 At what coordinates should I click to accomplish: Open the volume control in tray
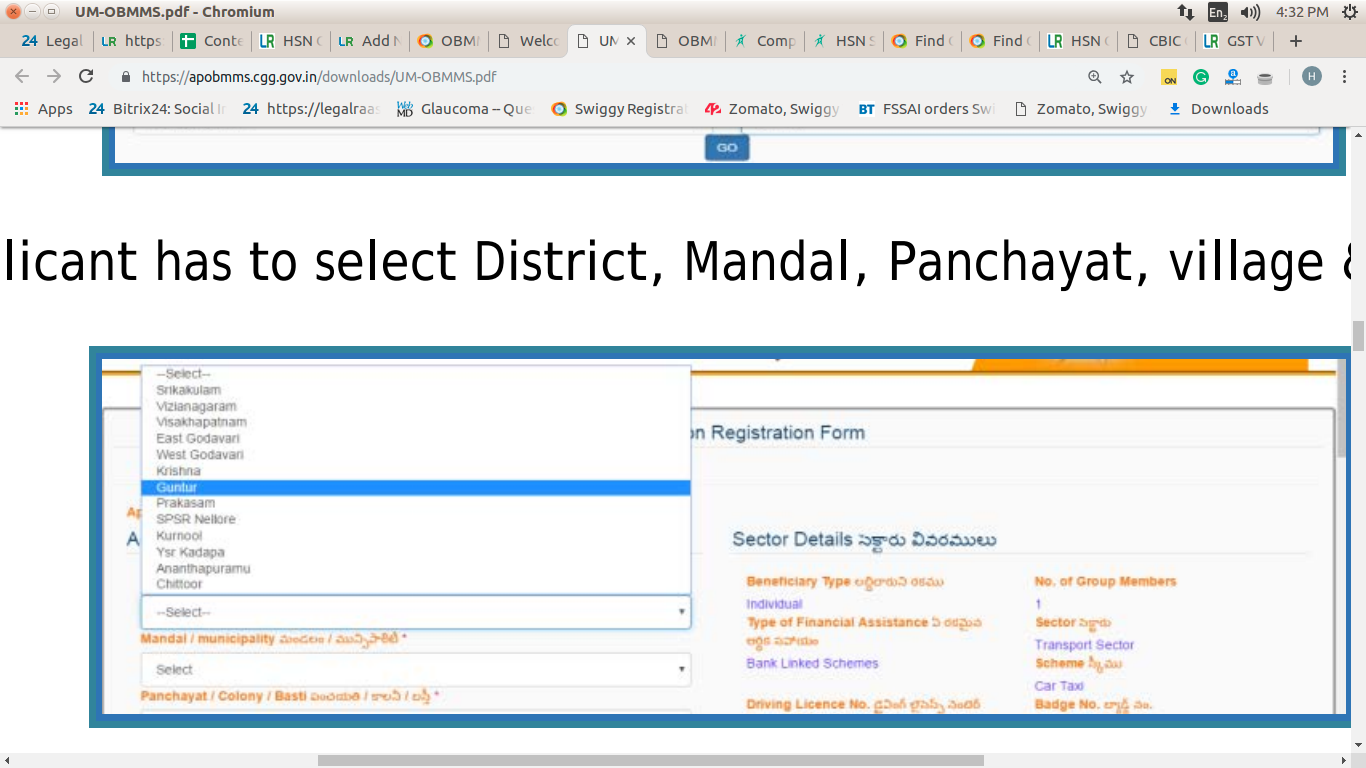(x=1250, y=12)
